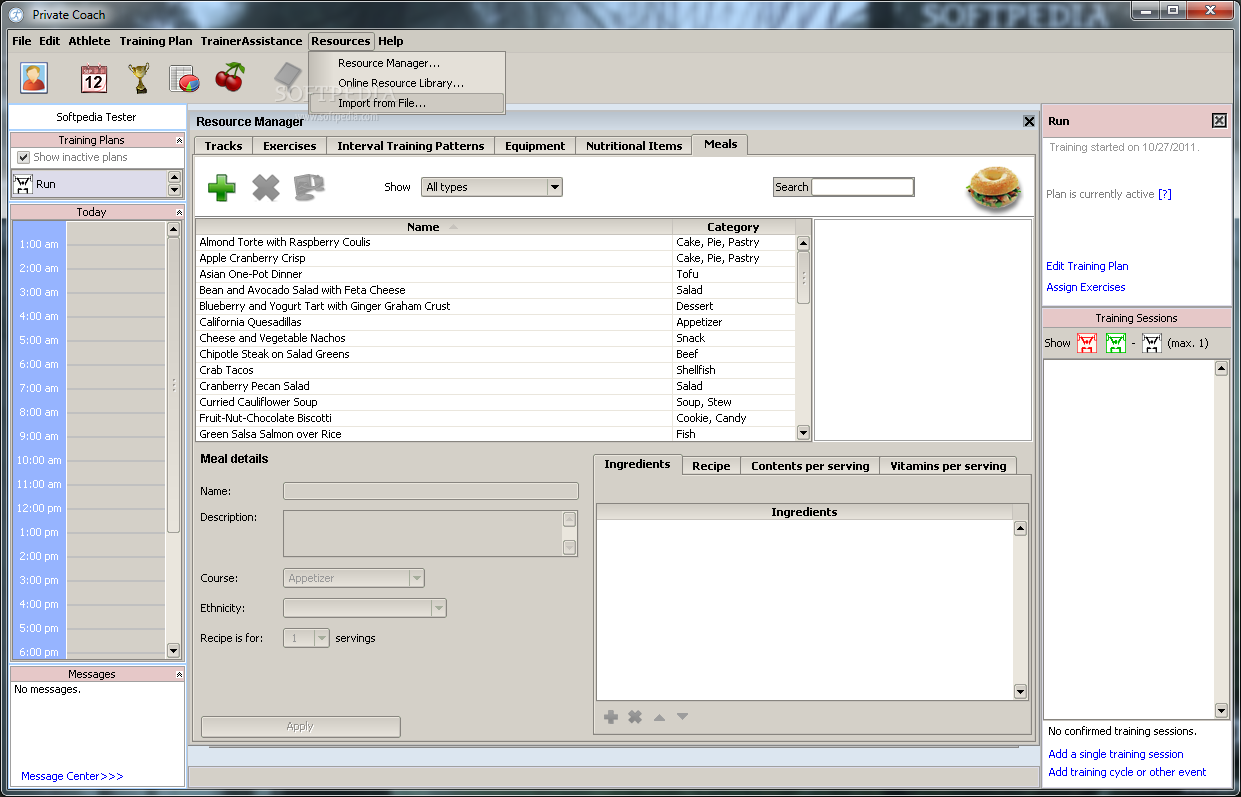The image size is (1241, 797).
Task: Open the Assign Exercises link
Action: tap(1085, 287)
